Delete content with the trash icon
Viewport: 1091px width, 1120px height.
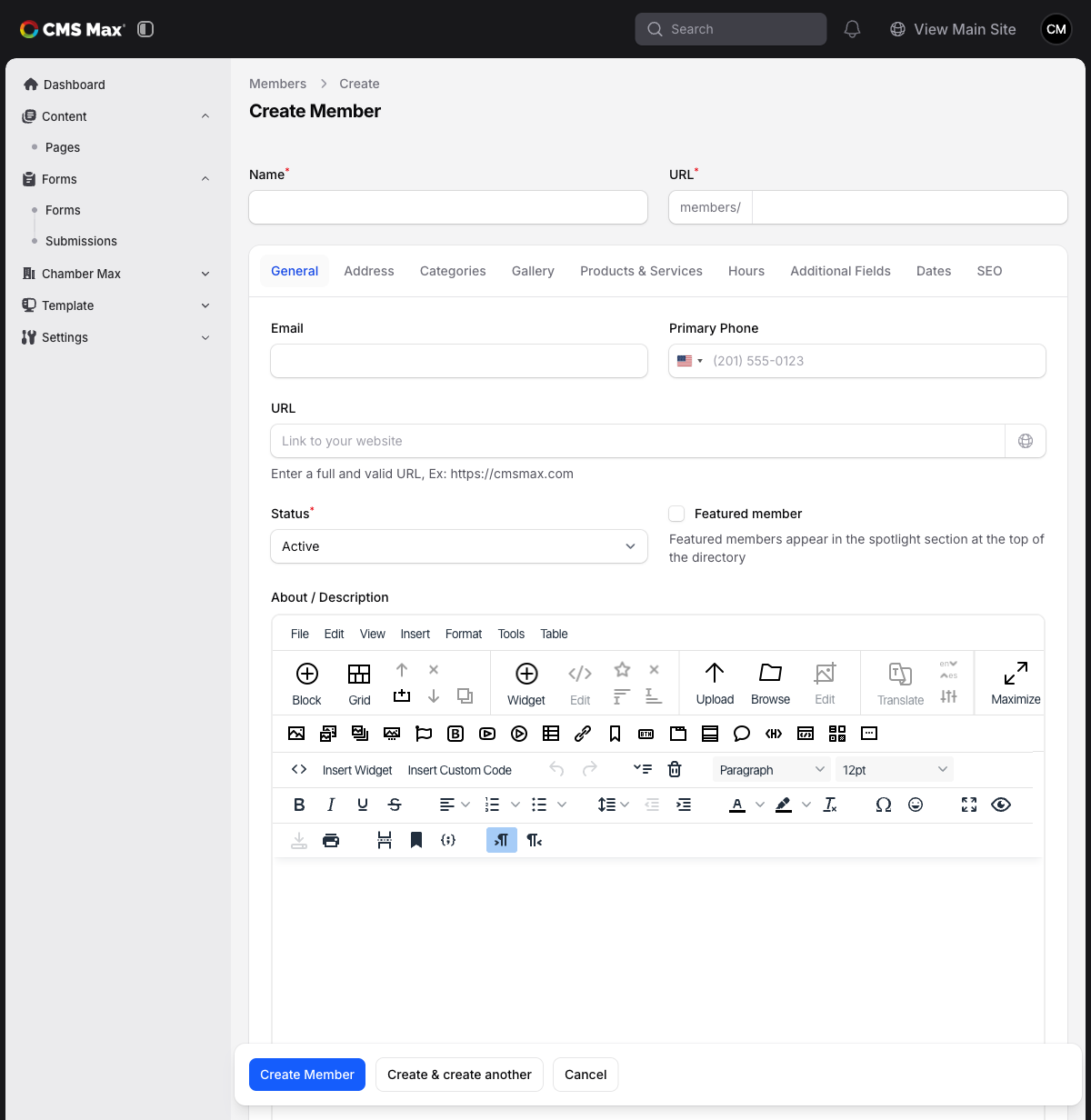coord(675,769)
